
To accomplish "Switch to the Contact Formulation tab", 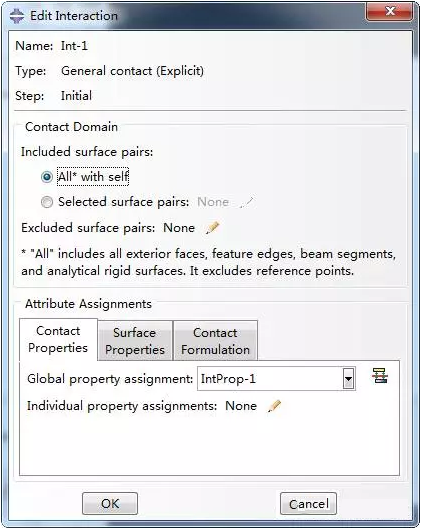I will pos(215,341).
